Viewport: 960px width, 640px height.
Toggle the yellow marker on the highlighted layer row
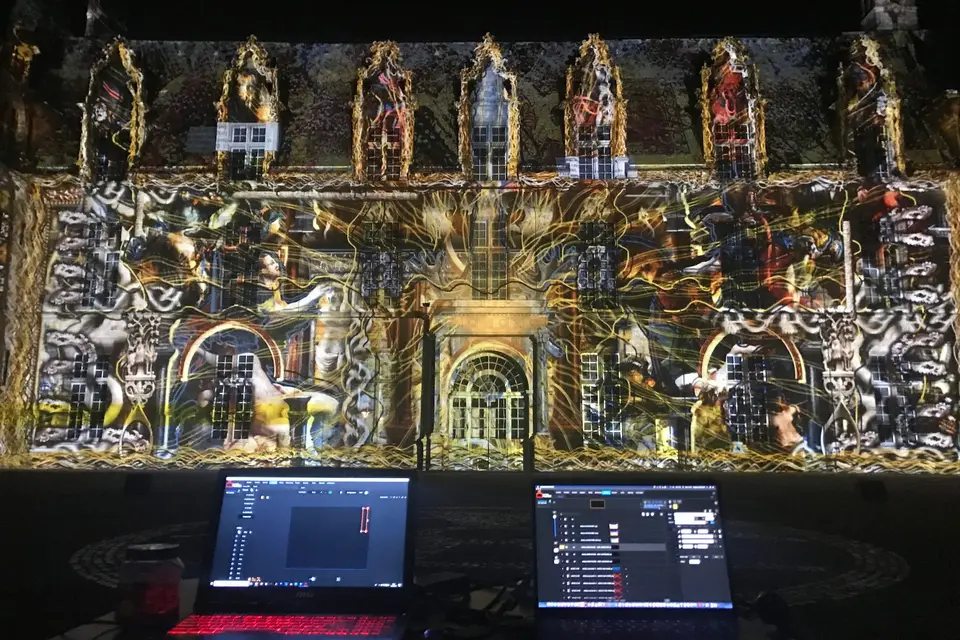point(562,547)
